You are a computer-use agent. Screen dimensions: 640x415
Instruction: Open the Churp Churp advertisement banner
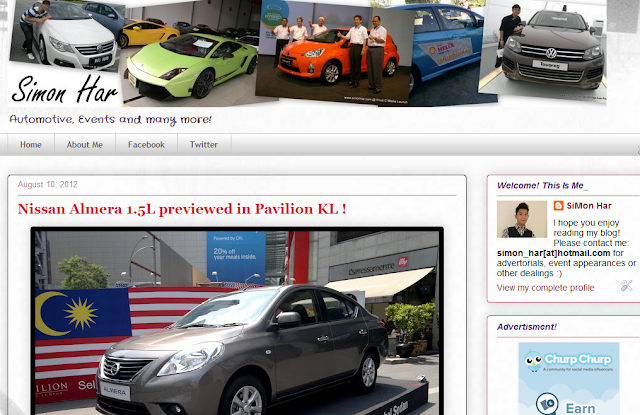569,379
